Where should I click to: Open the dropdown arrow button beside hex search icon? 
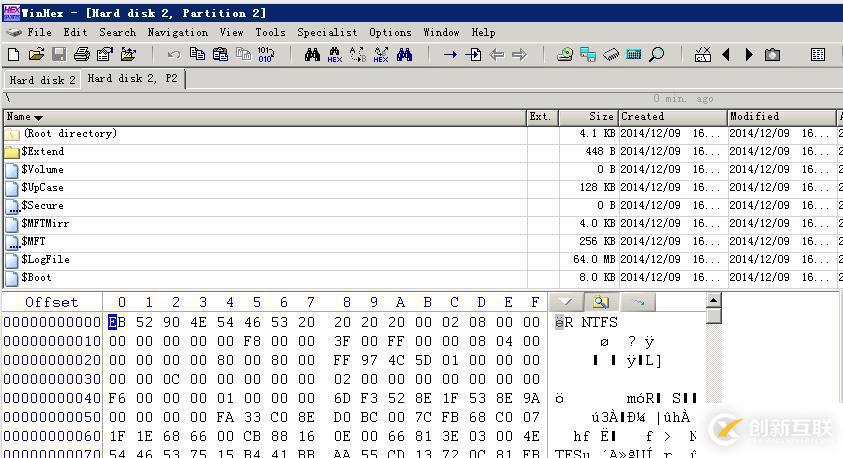click(566, 302)
